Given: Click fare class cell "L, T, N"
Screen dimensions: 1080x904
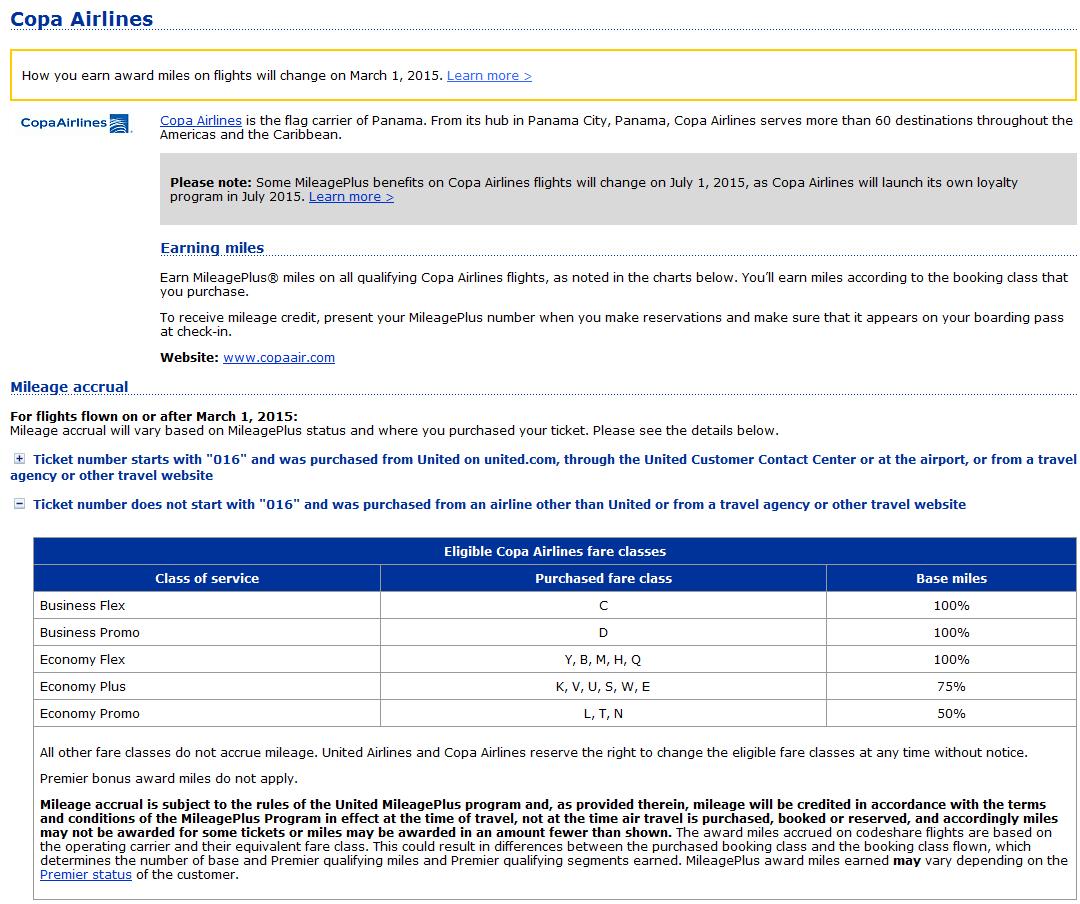Looking at the screenshot, I should click(x=603, y=714).
